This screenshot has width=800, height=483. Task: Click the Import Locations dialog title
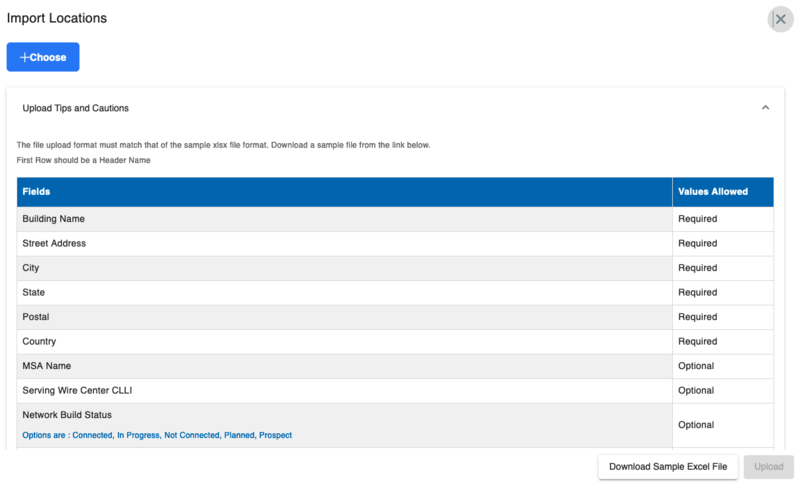click(x=57, y=18)
